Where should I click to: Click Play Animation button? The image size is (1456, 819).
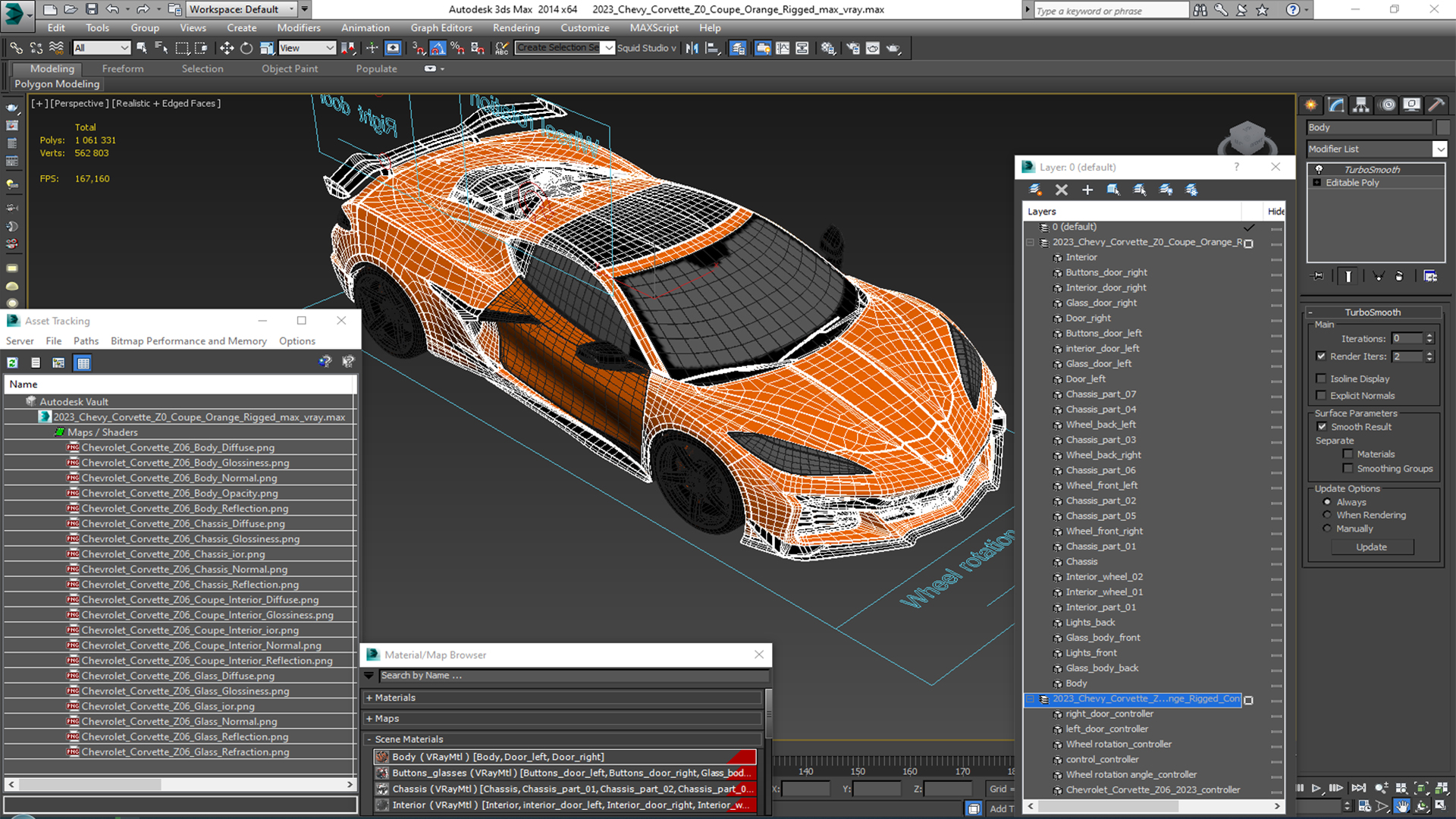(1317, 789)
